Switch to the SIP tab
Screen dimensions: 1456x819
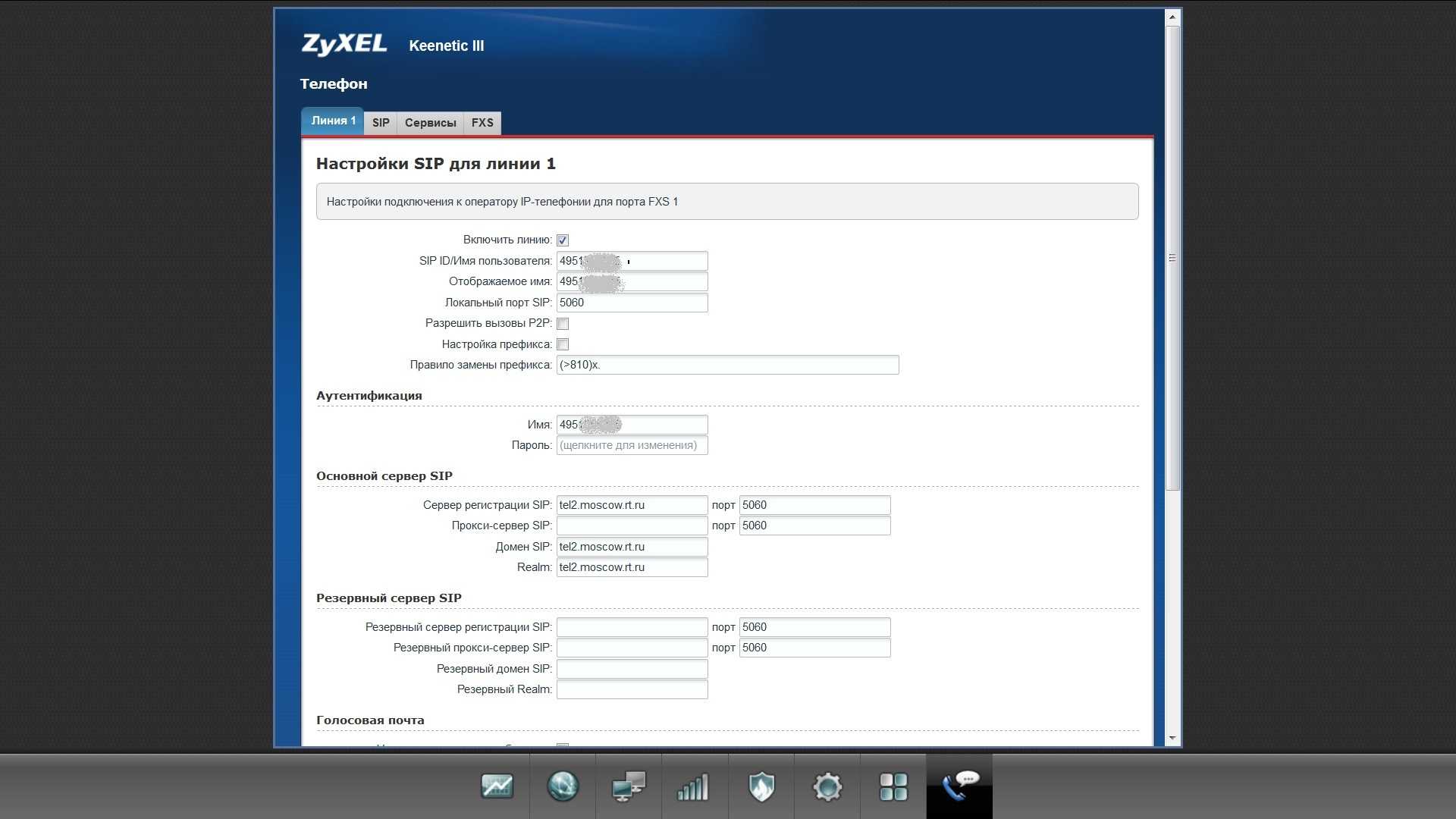(x=381, y=123)
